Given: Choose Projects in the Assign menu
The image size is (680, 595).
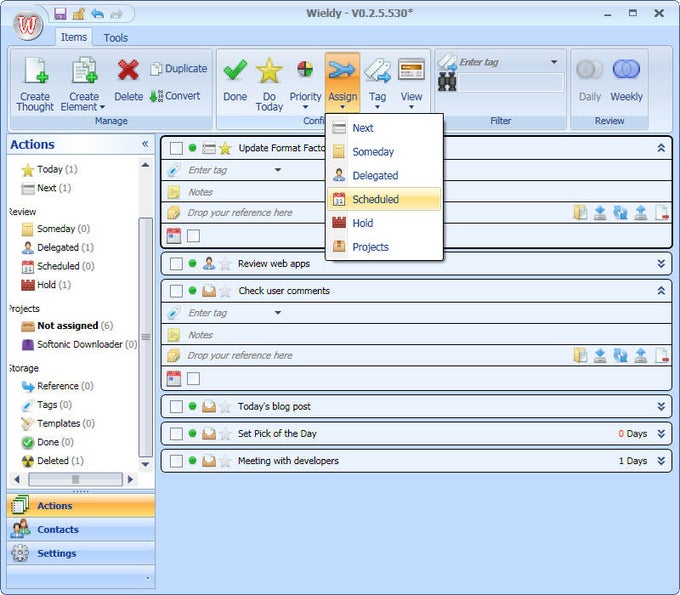Looking at the screenshot, I should 384,247.
